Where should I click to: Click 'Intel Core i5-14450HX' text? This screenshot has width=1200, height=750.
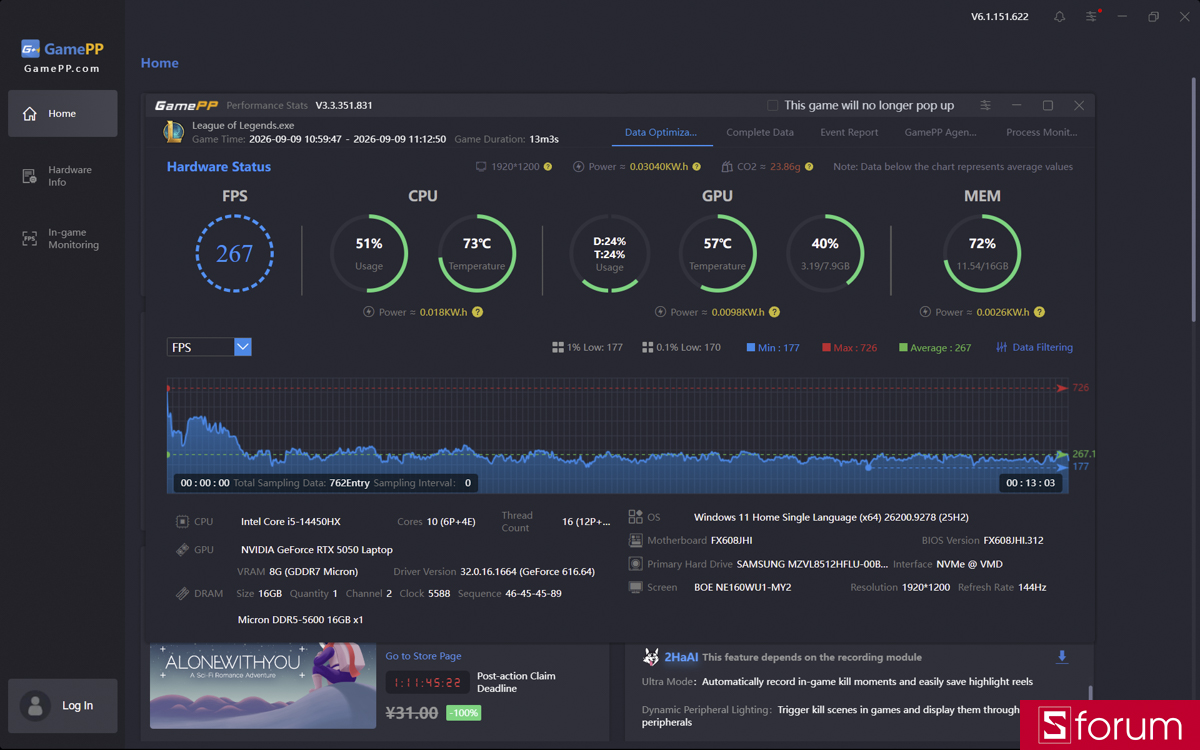point(291,521)
